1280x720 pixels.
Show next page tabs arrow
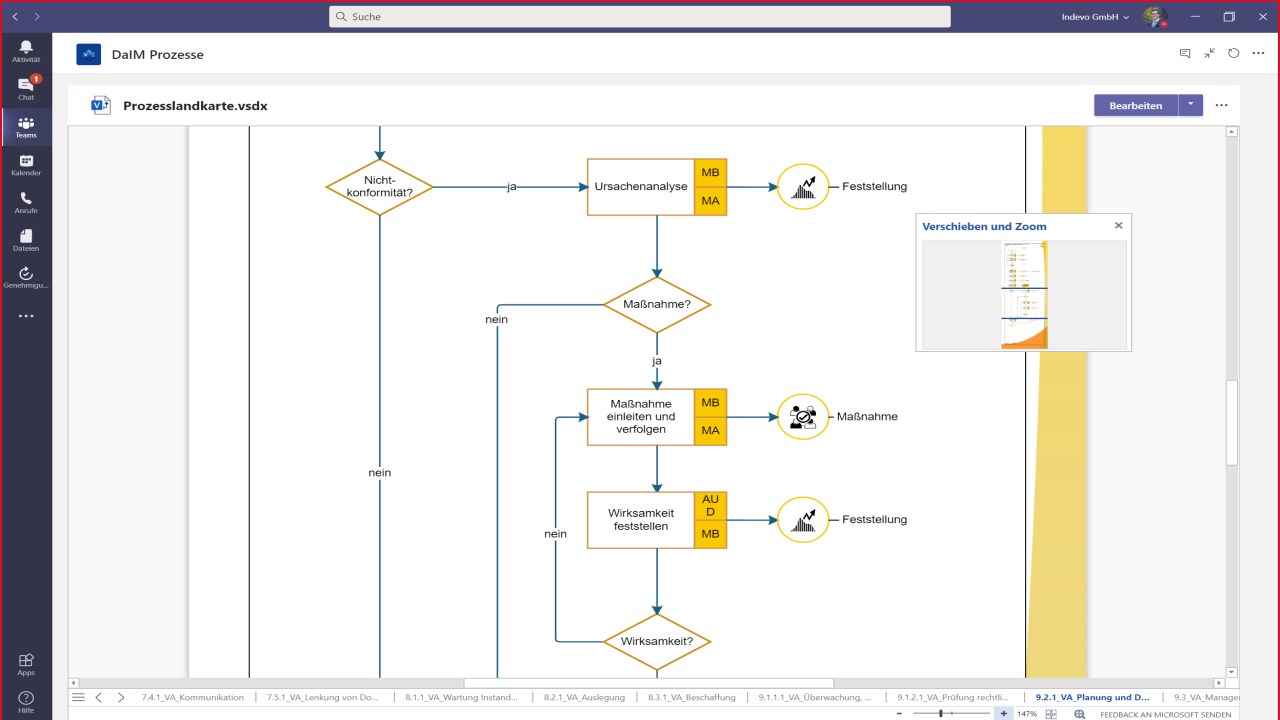121,697
